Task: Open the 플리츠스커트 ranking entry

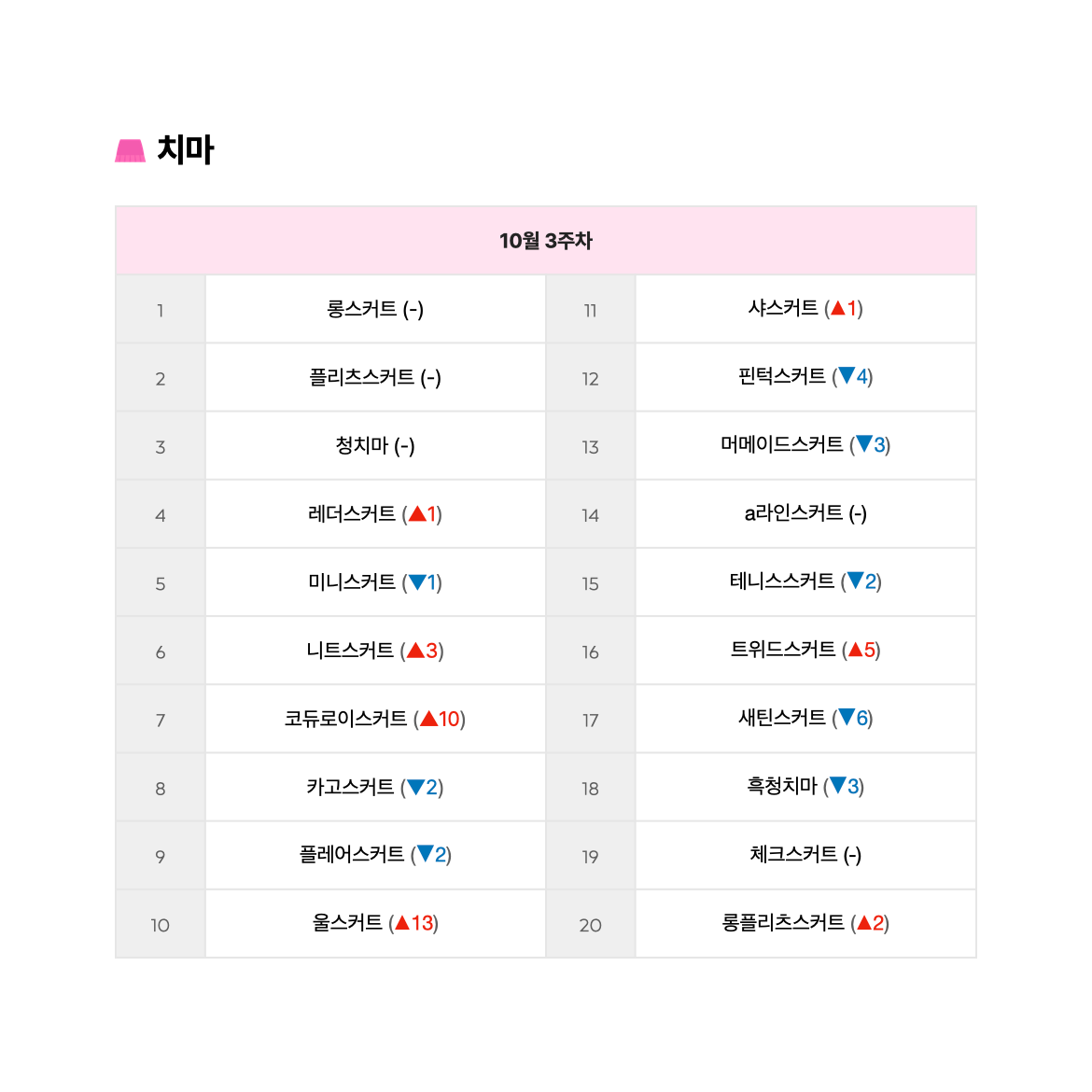Action: click(375, 377)
